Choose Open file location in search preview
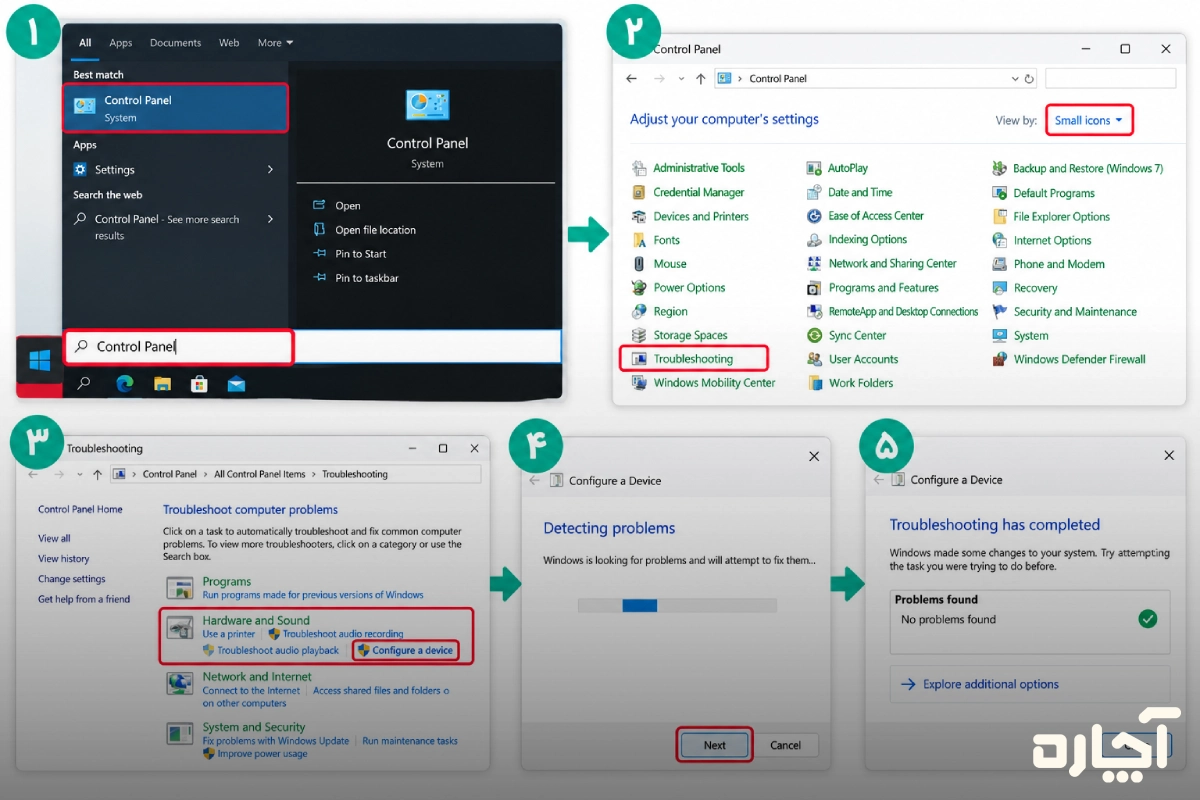The image size is (1200, 800). click(x=375, y=230)
